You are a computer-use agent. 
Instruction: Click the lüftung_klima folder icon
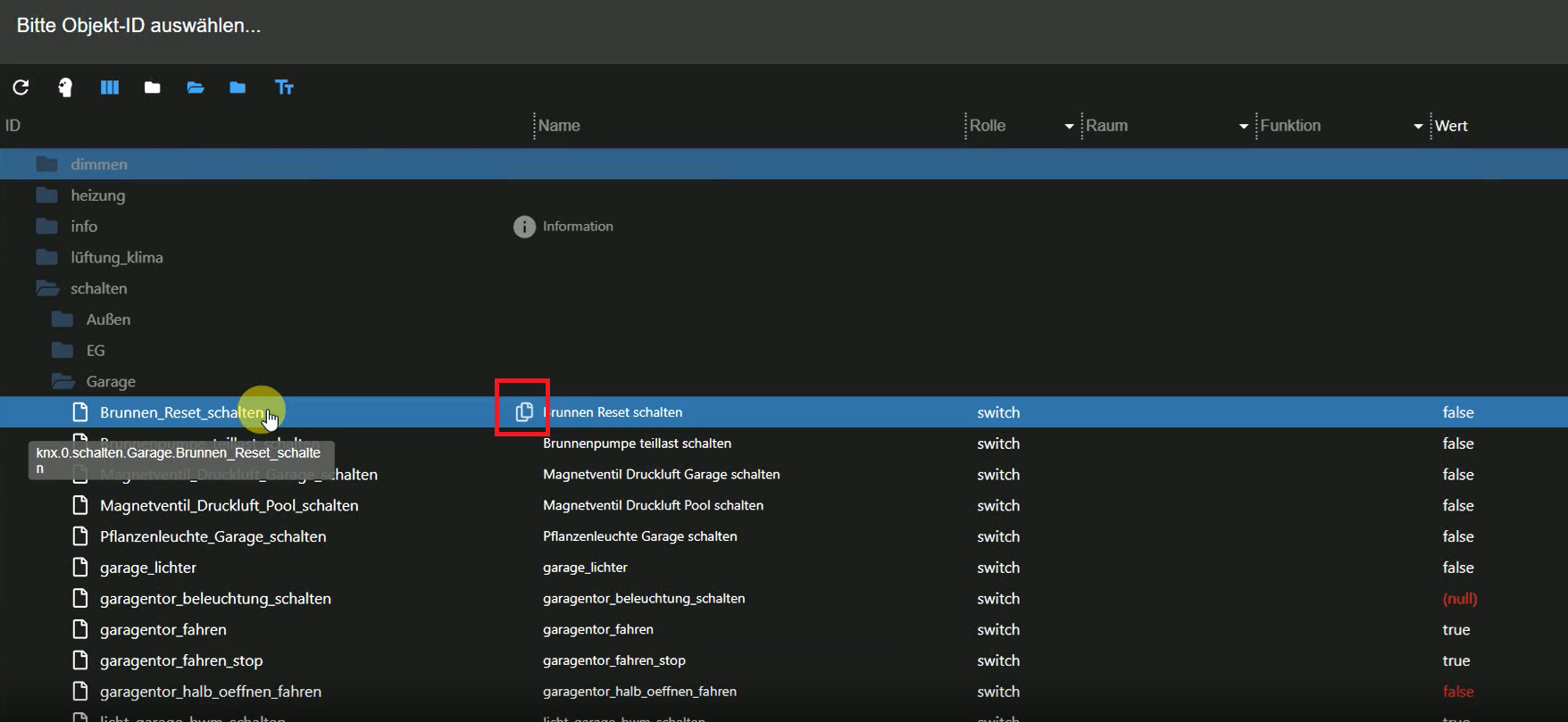[46, 257]
